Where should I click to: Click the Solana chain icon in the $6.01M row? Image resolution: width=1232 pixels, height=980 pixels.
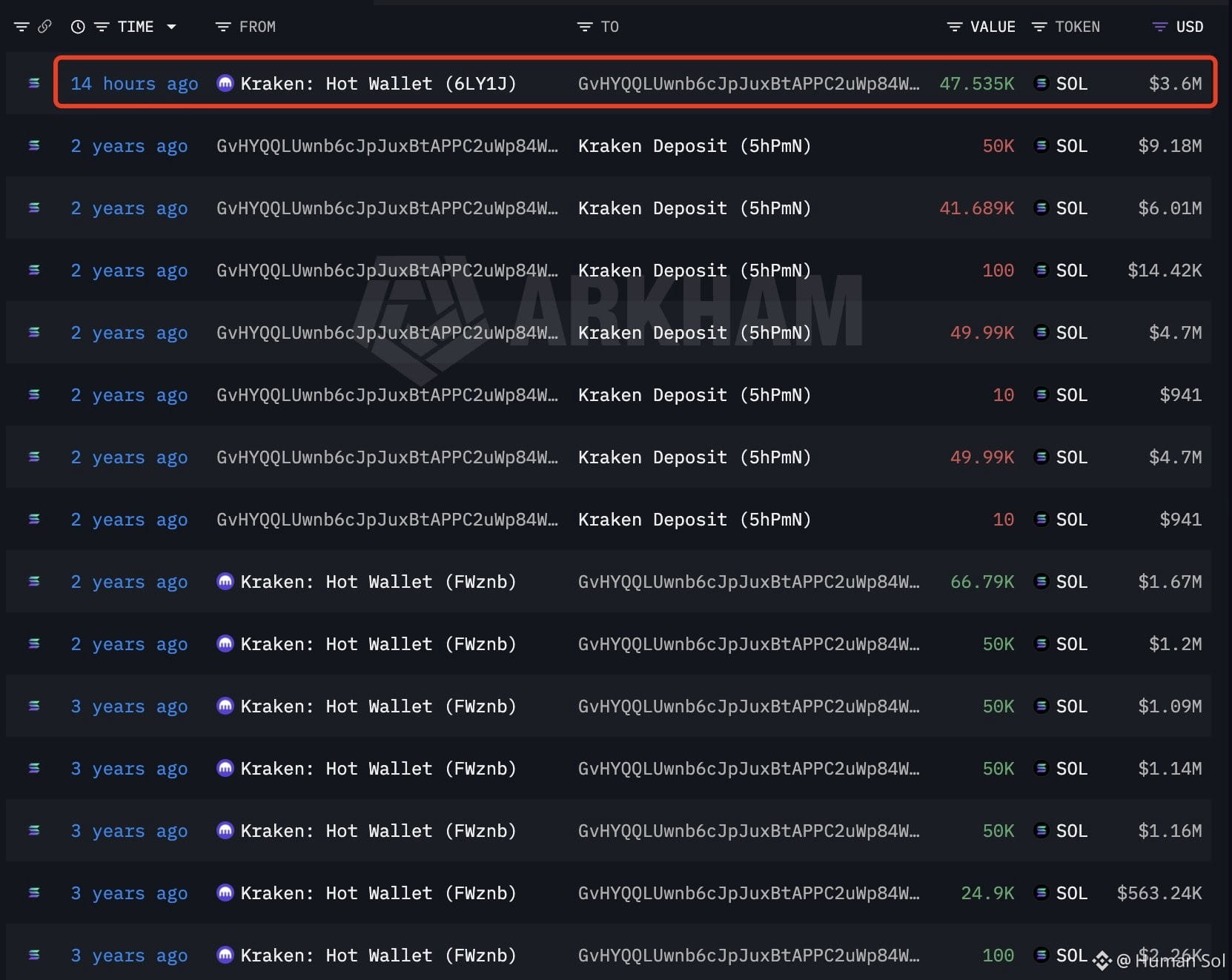click(x=34, y=208)
